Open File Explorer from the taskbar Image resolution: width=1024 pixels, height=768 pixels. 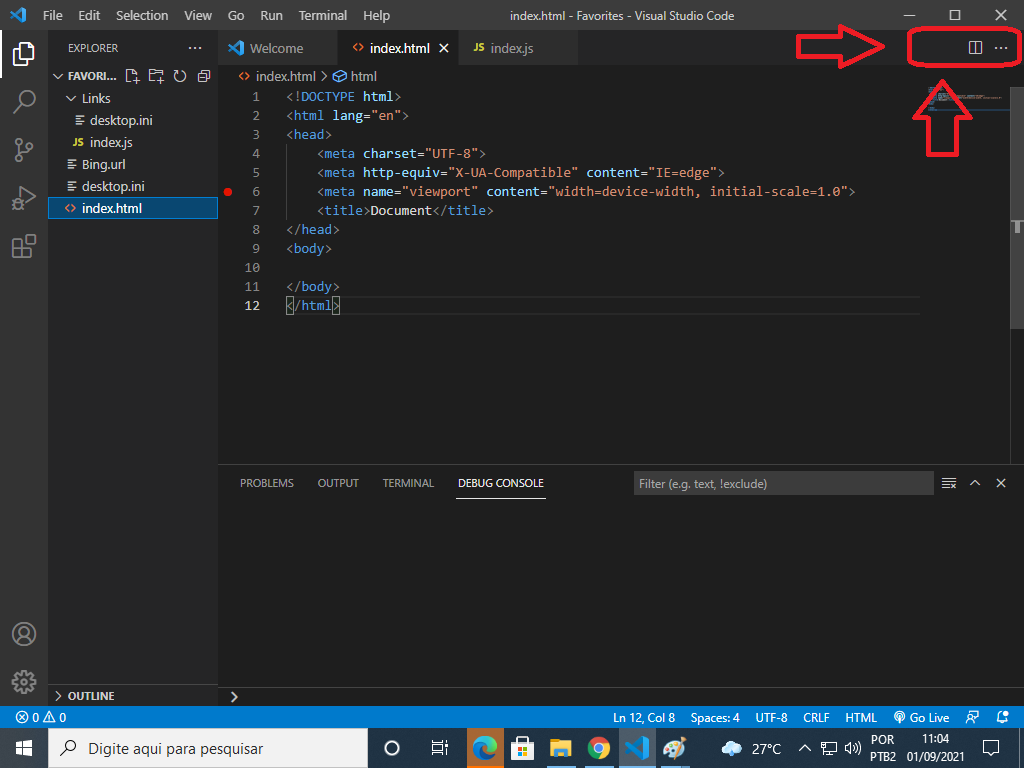click(560, 748)
